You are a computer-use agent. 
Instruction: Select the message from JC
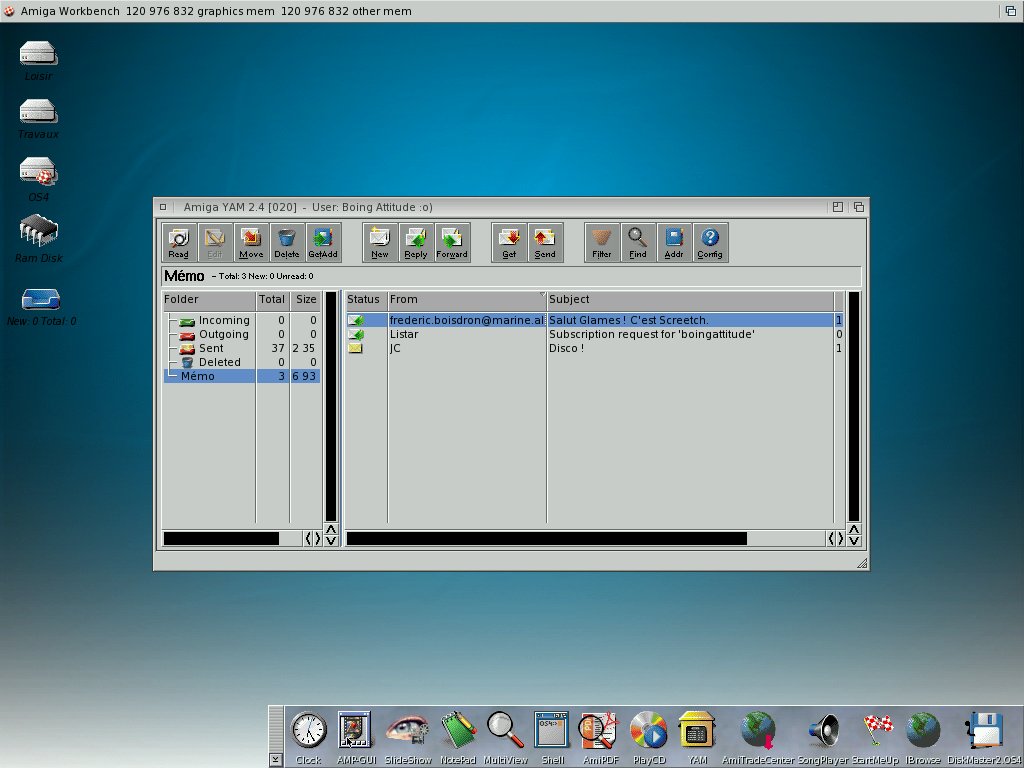coord(594,348)
